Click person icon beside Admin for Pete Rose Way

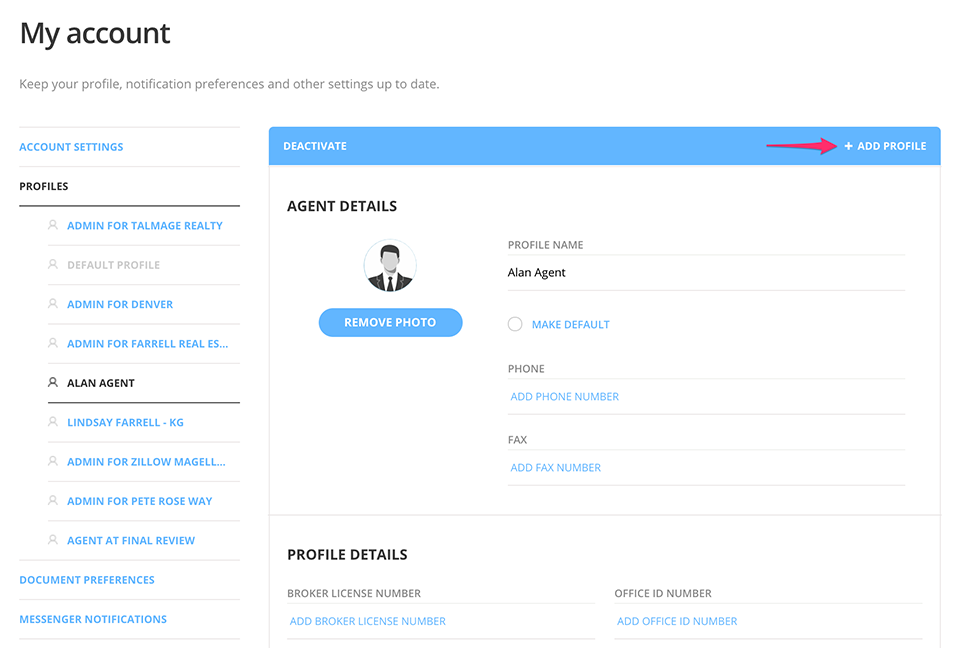(x=53, y=501)
